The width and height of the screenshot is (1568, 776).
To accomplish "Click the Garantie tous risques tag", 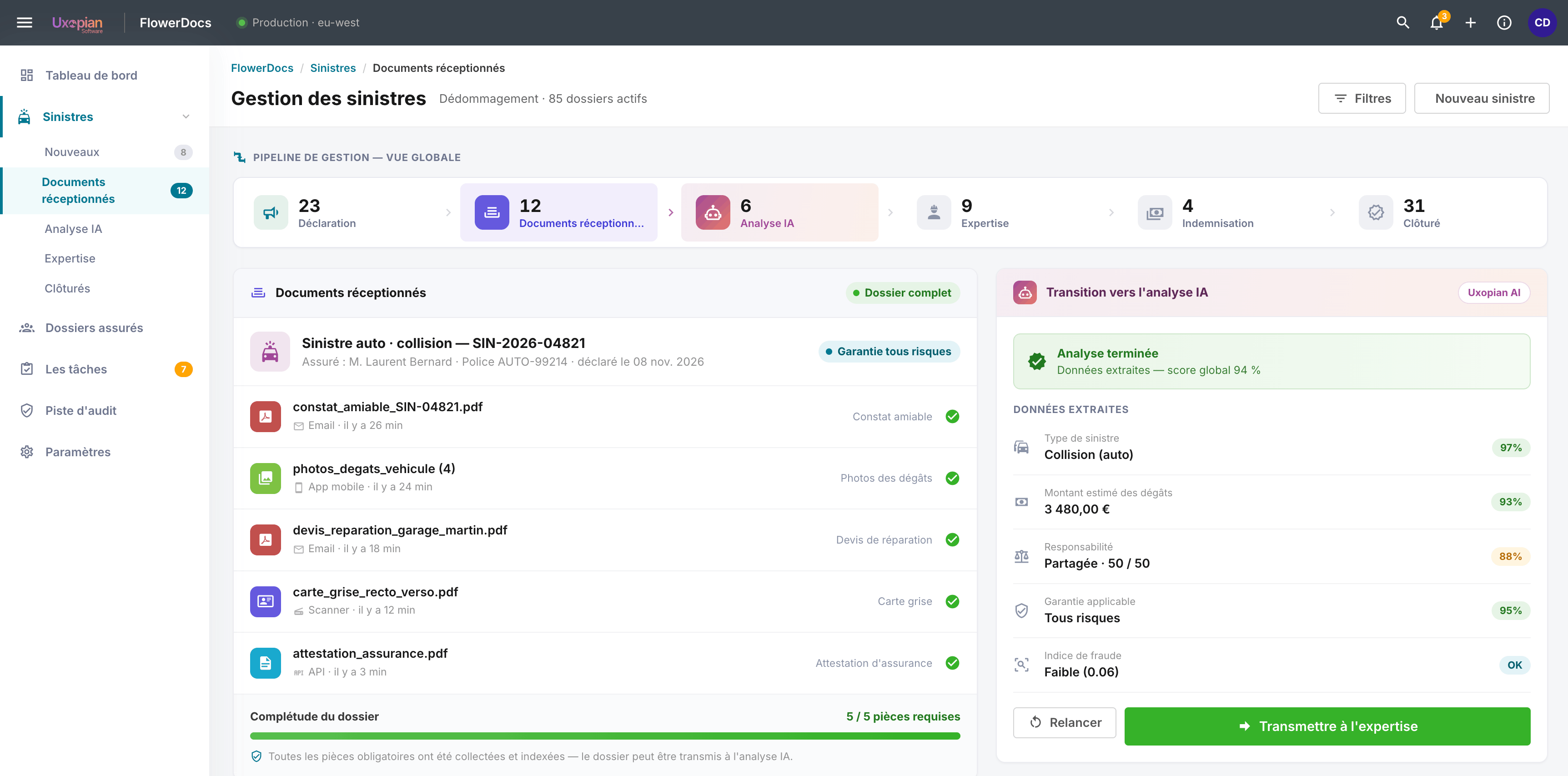I will tap(889, 352).
